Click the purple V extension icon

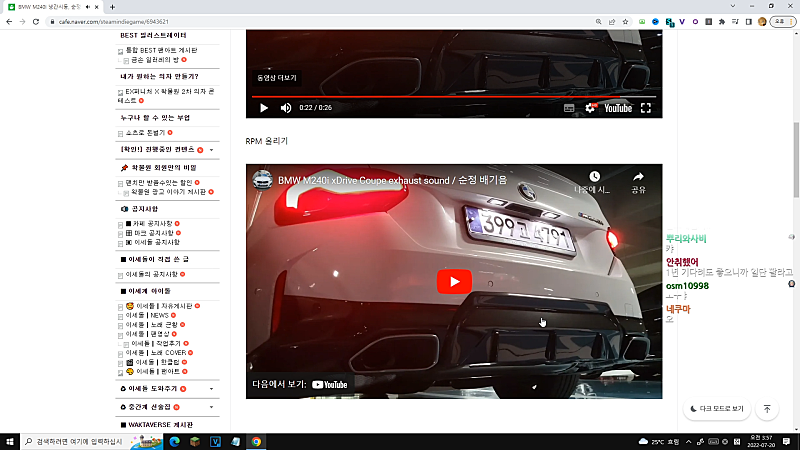coord(682,21)
